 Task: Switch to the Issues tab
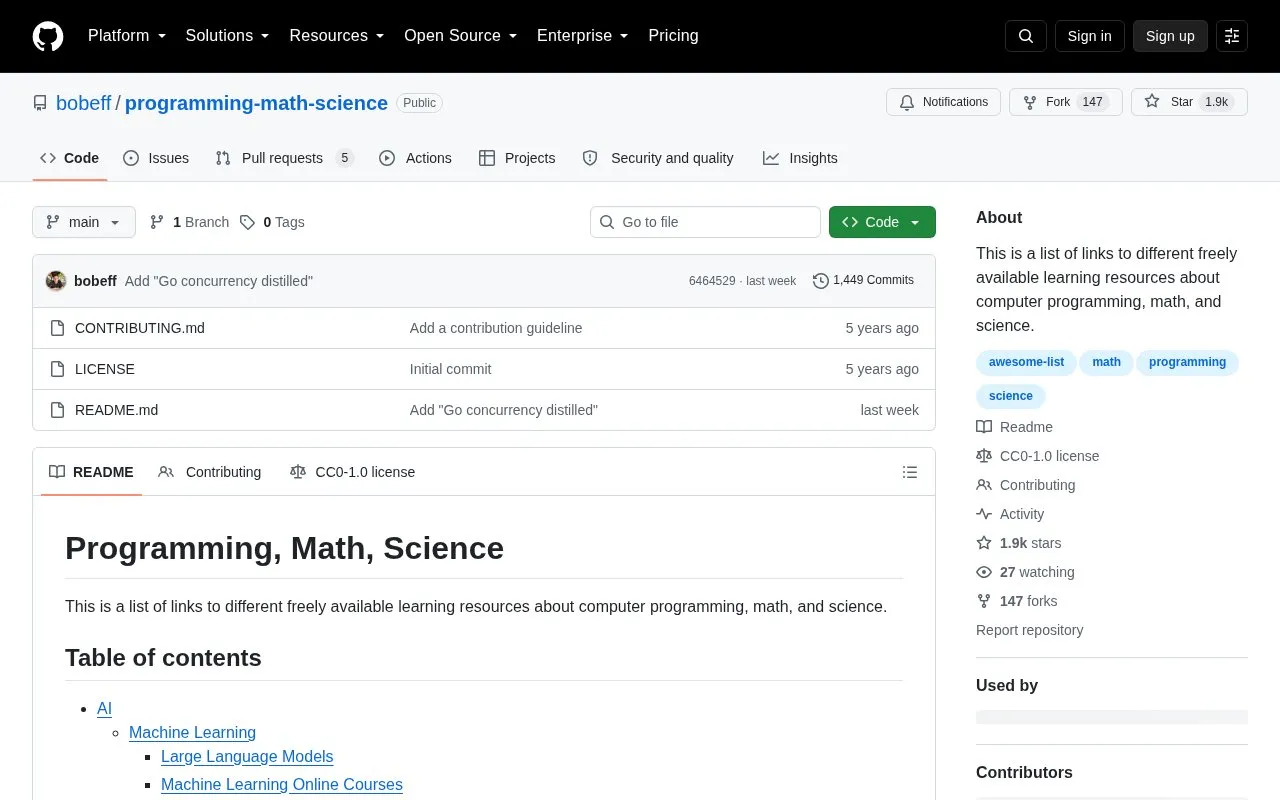click(x=156, y=158)
